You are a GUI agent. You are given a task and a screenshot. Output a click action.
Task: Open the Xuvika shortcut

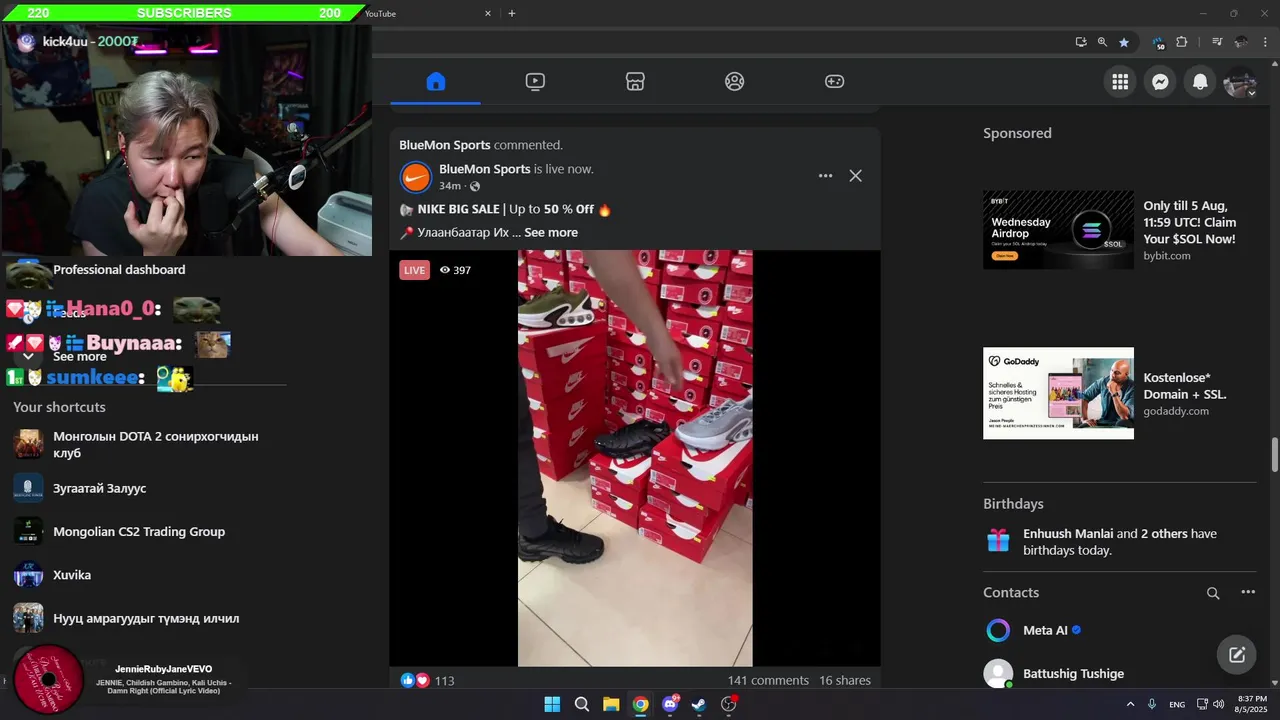72,575
